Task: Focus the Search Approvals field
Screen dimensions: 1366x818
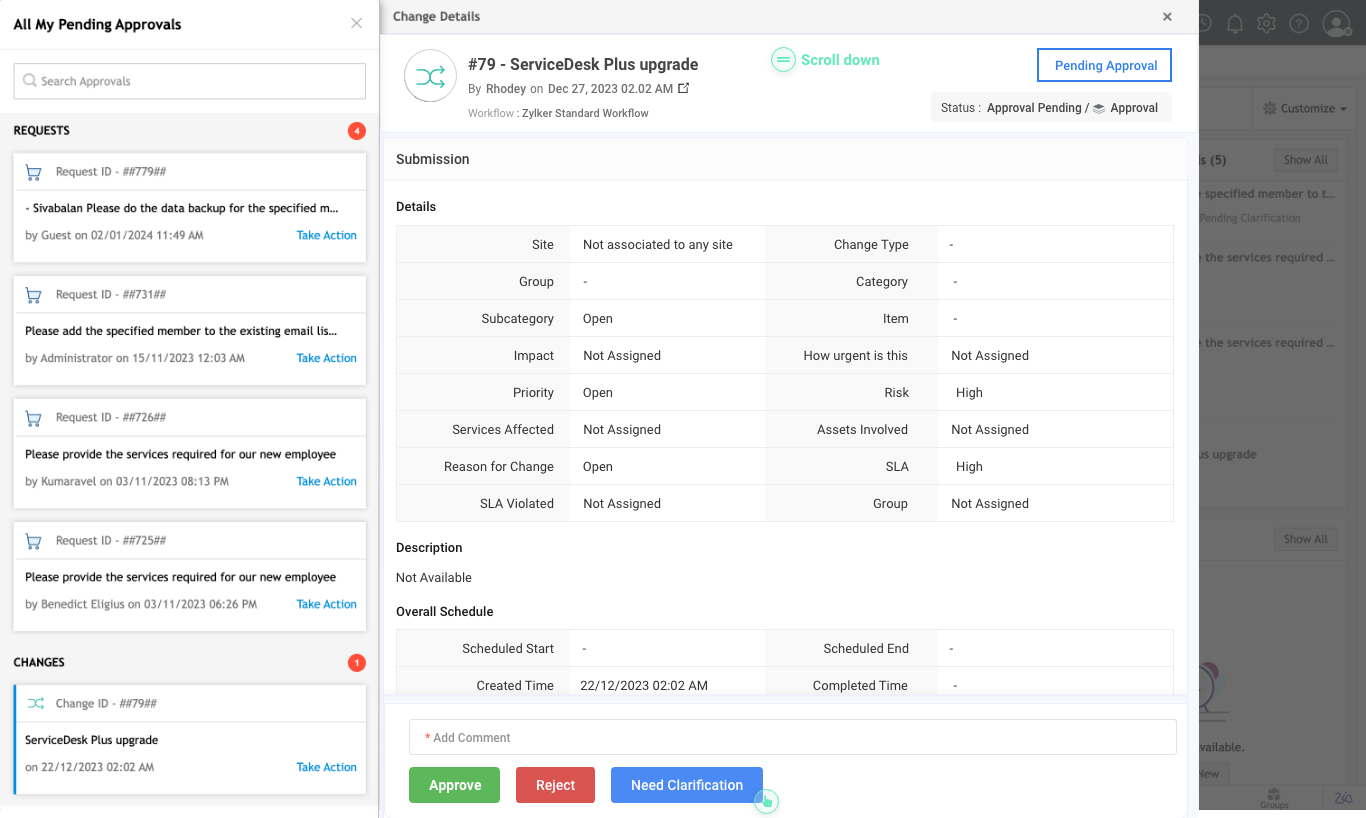Action: 190,81
